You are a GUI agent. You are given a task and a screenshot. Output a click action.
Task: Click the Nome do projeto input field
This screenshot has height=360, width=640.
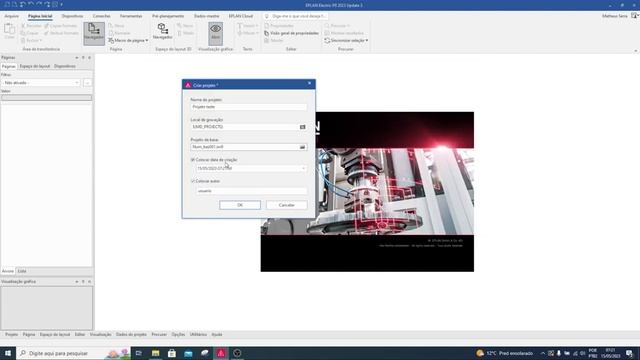point(249,107)
